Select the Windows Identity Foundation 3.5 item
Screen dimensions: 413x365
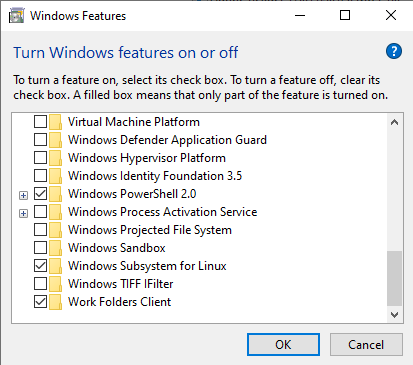pyautogui.click(x=155, y=176)
